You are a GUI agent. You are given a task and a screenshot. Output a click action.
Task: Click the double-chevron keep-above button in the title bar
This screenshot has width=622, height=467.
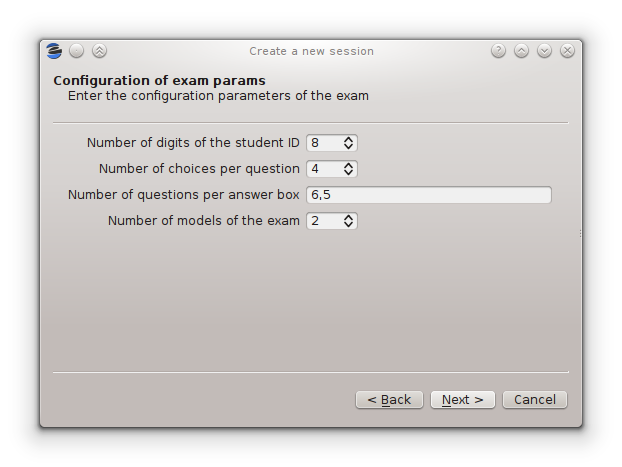click(x=99, y=51)
